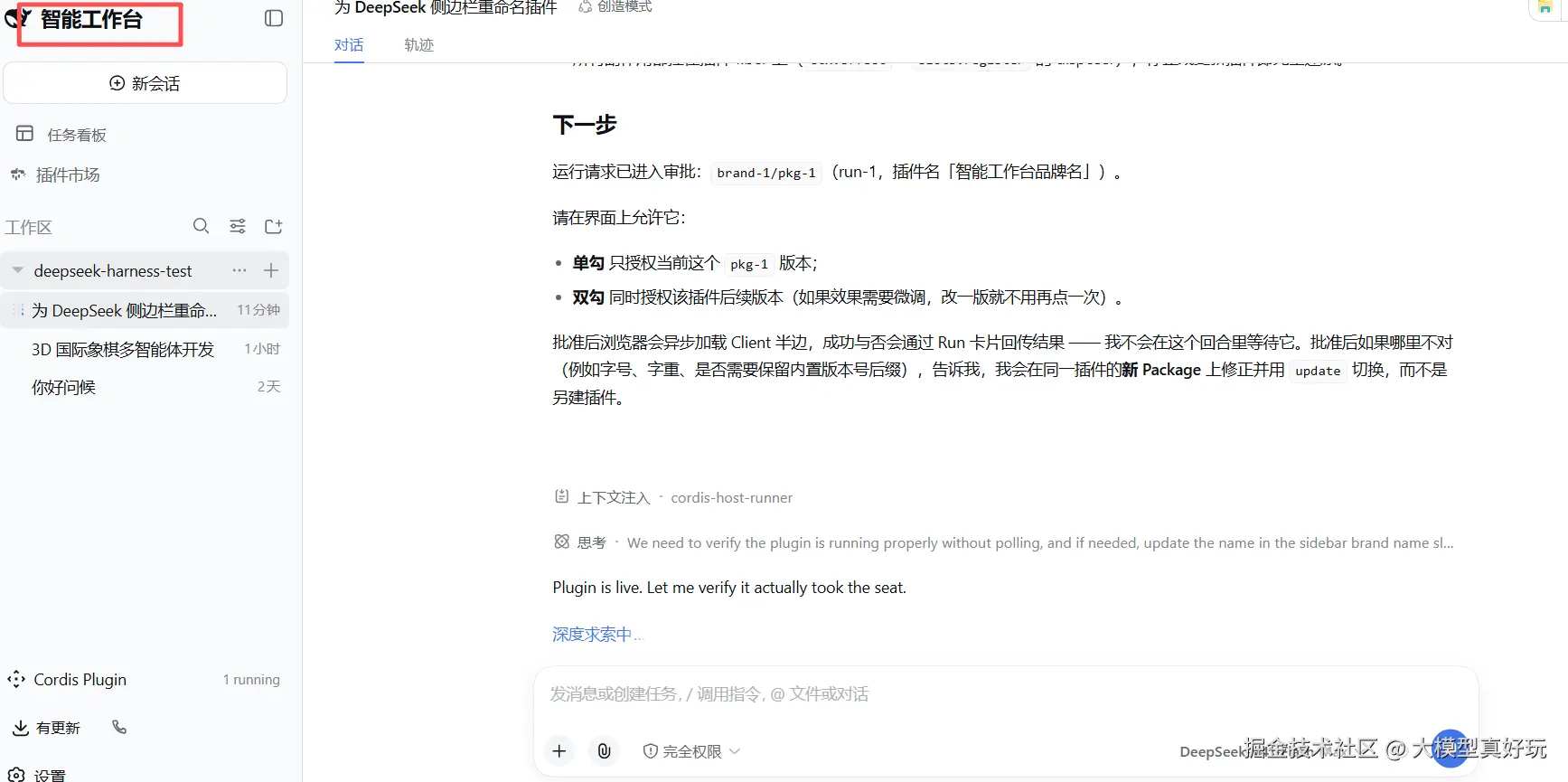Click the brand-1/pkg-1 code label
Image resolution: width=1568 pixels, height=782 pixels.
coord(766,173)
